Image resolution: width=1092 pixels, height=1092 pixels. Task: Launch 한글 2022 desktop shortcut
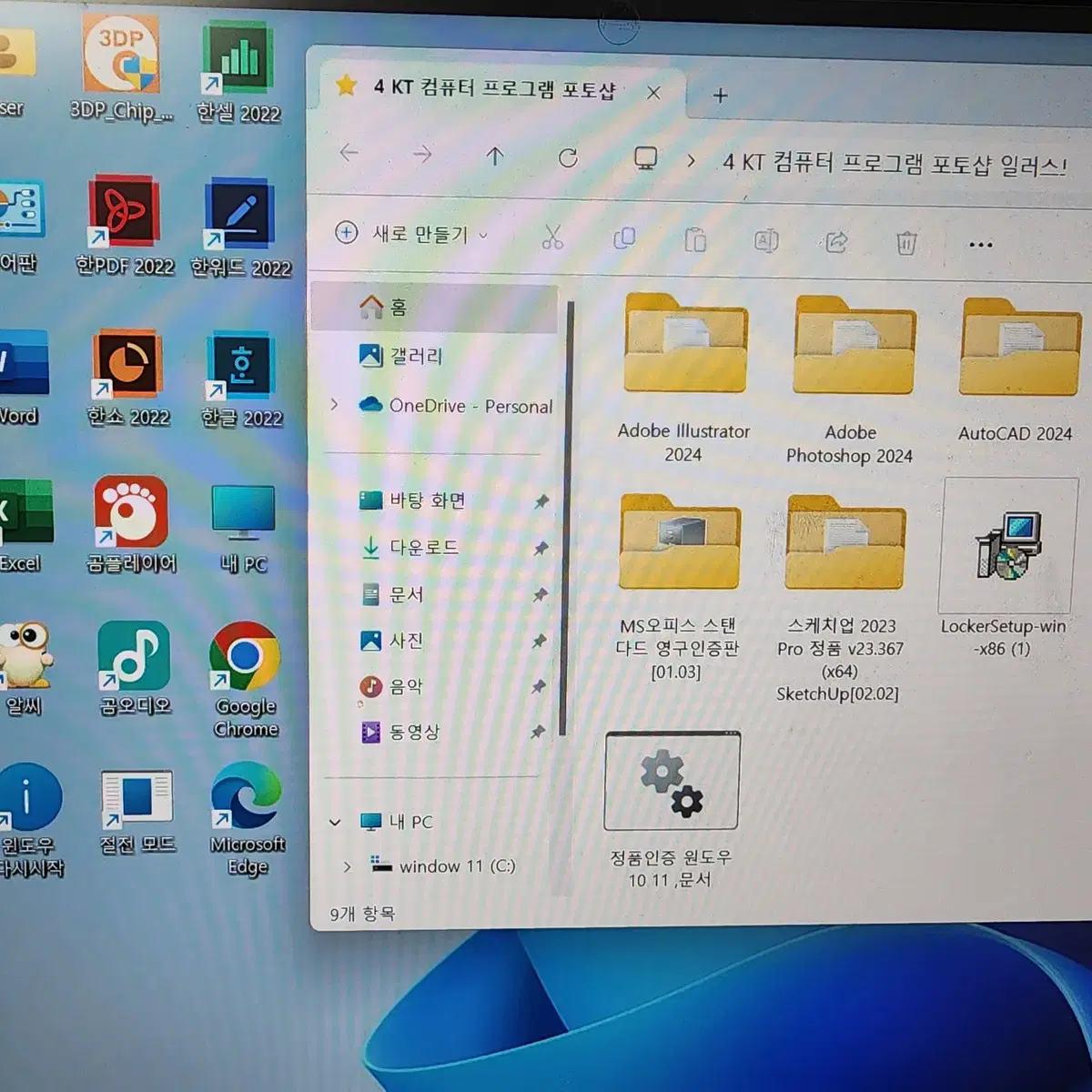pos(241,379)
